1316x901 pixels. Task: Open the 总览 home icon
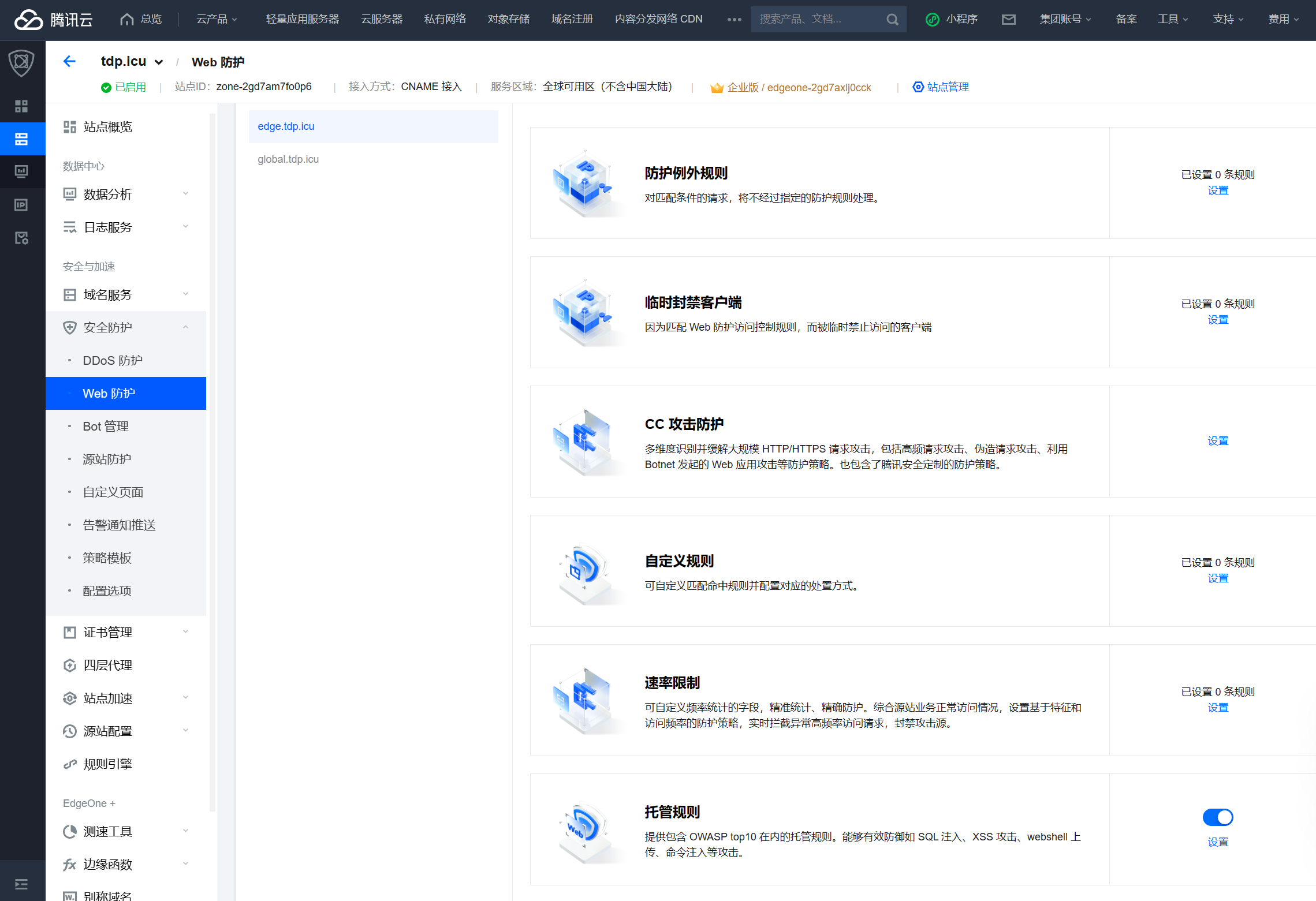tap(126, 20)
